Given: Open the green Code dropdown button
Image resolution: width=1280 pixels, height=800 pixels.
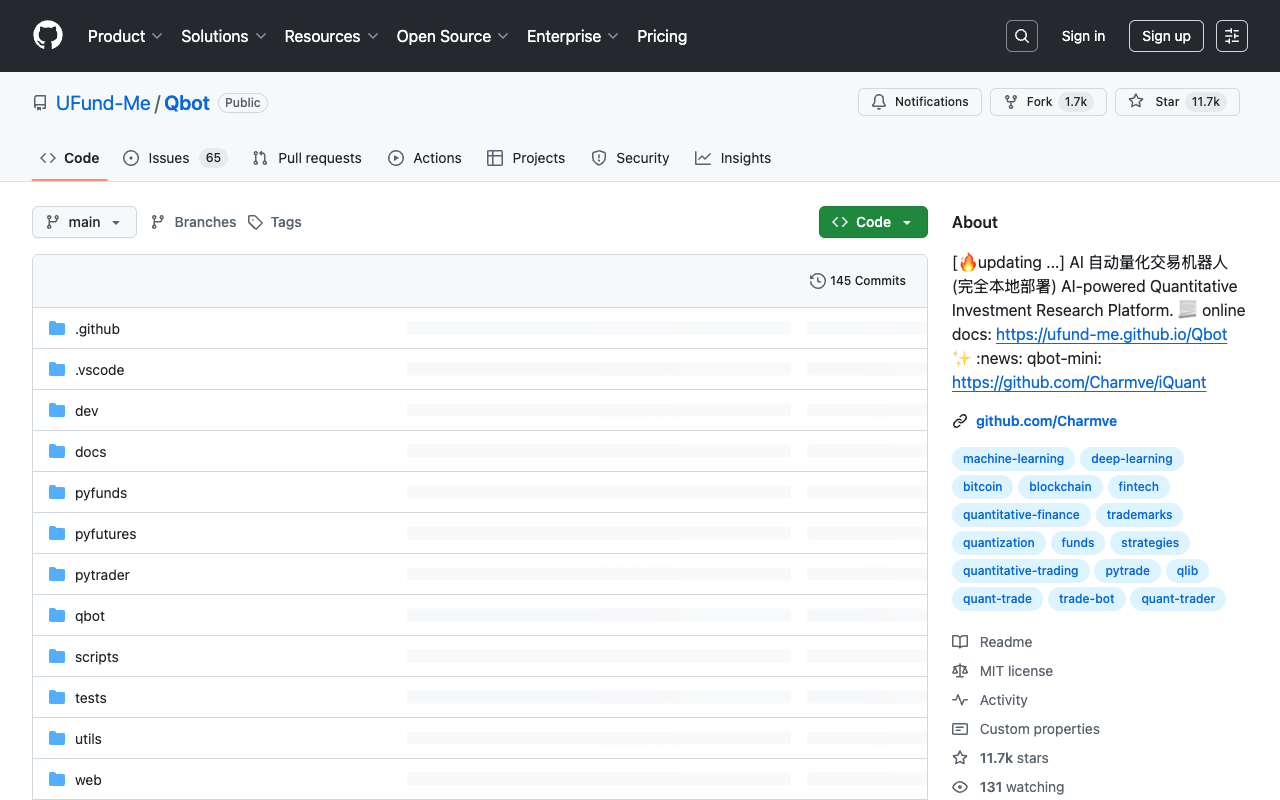Looking at the screenshot, I should point(873,222).
